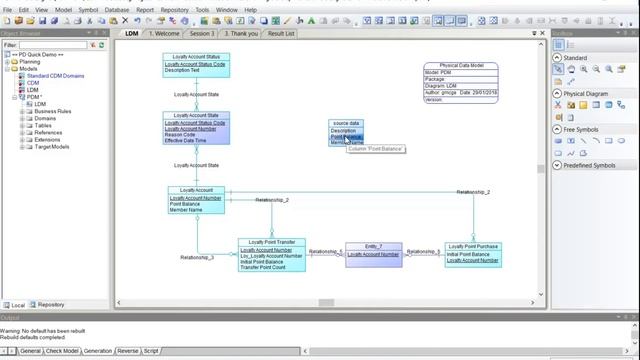Select the Arc tool in Free Symbols

click(596, 141)
